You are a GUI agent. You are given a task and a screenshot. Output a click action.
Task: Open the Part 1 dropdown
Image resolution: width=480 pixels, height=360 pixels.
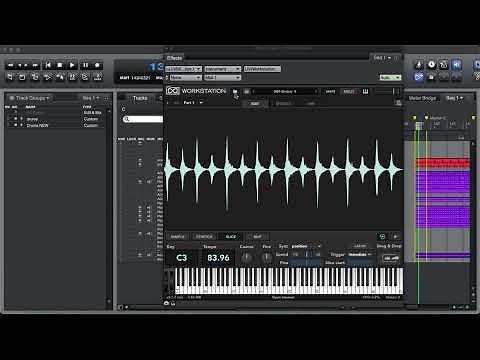(x=193, y=103)
